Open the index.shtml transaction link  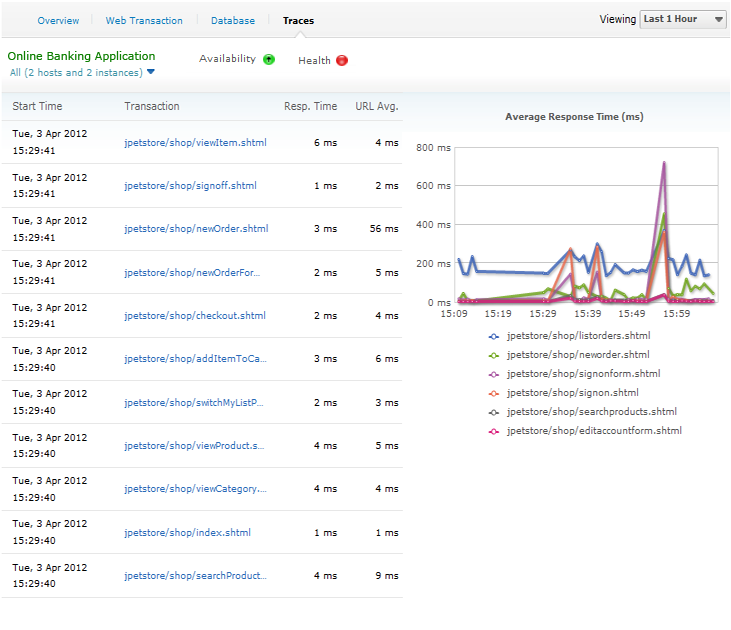[187, 532]
